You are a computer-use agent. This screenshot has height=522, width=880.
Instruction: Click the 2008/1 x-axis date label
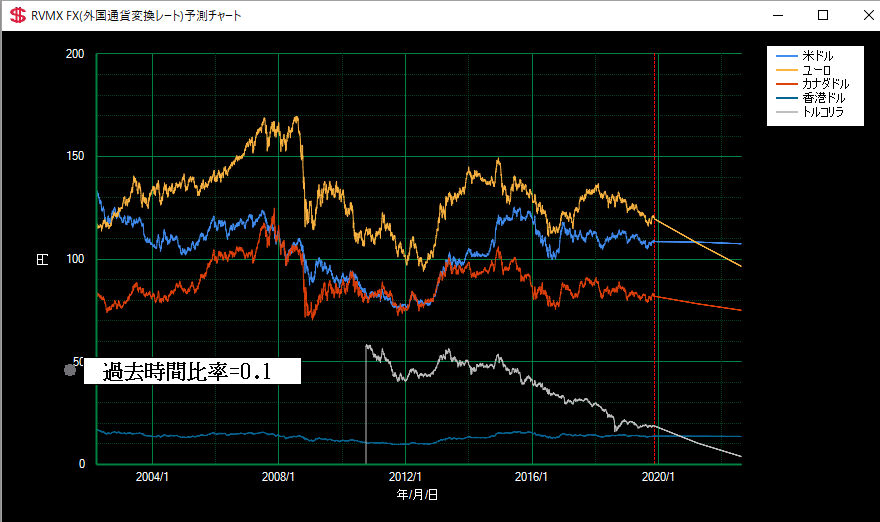click(278, 477)
